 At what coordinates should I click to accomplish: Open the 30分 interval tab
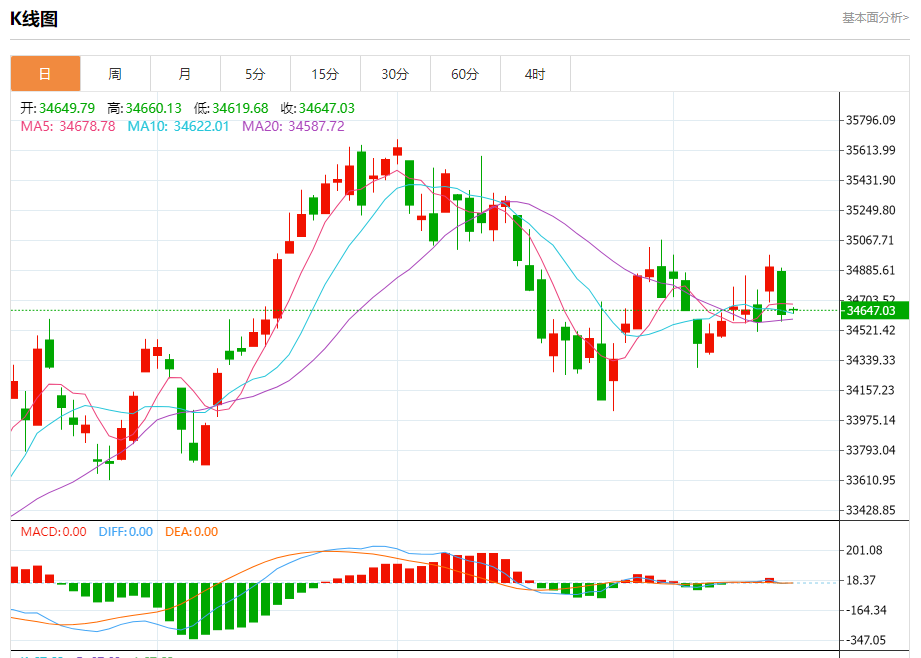tap(395, 73)
